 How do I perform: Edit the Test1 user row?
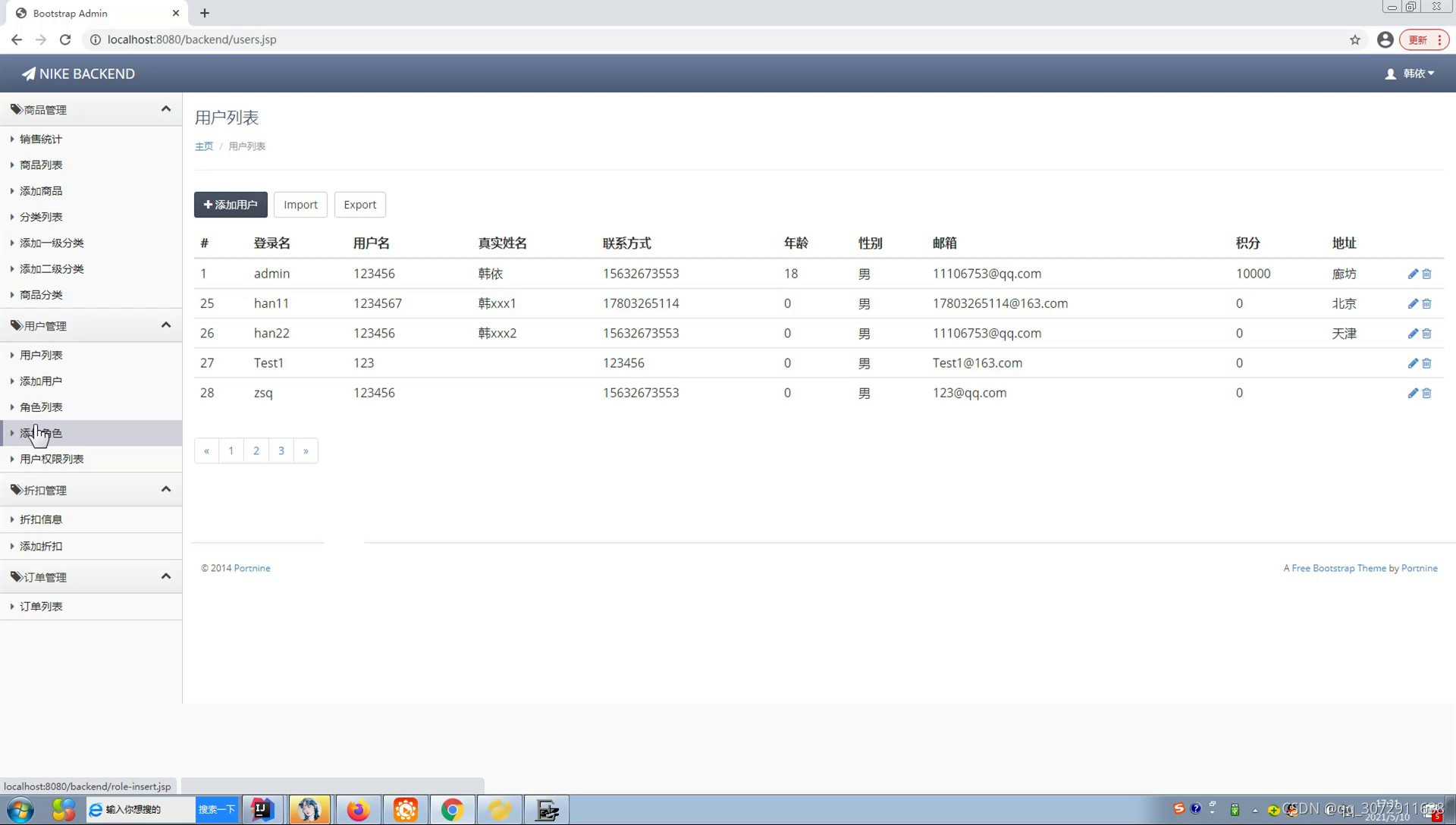1413,363
